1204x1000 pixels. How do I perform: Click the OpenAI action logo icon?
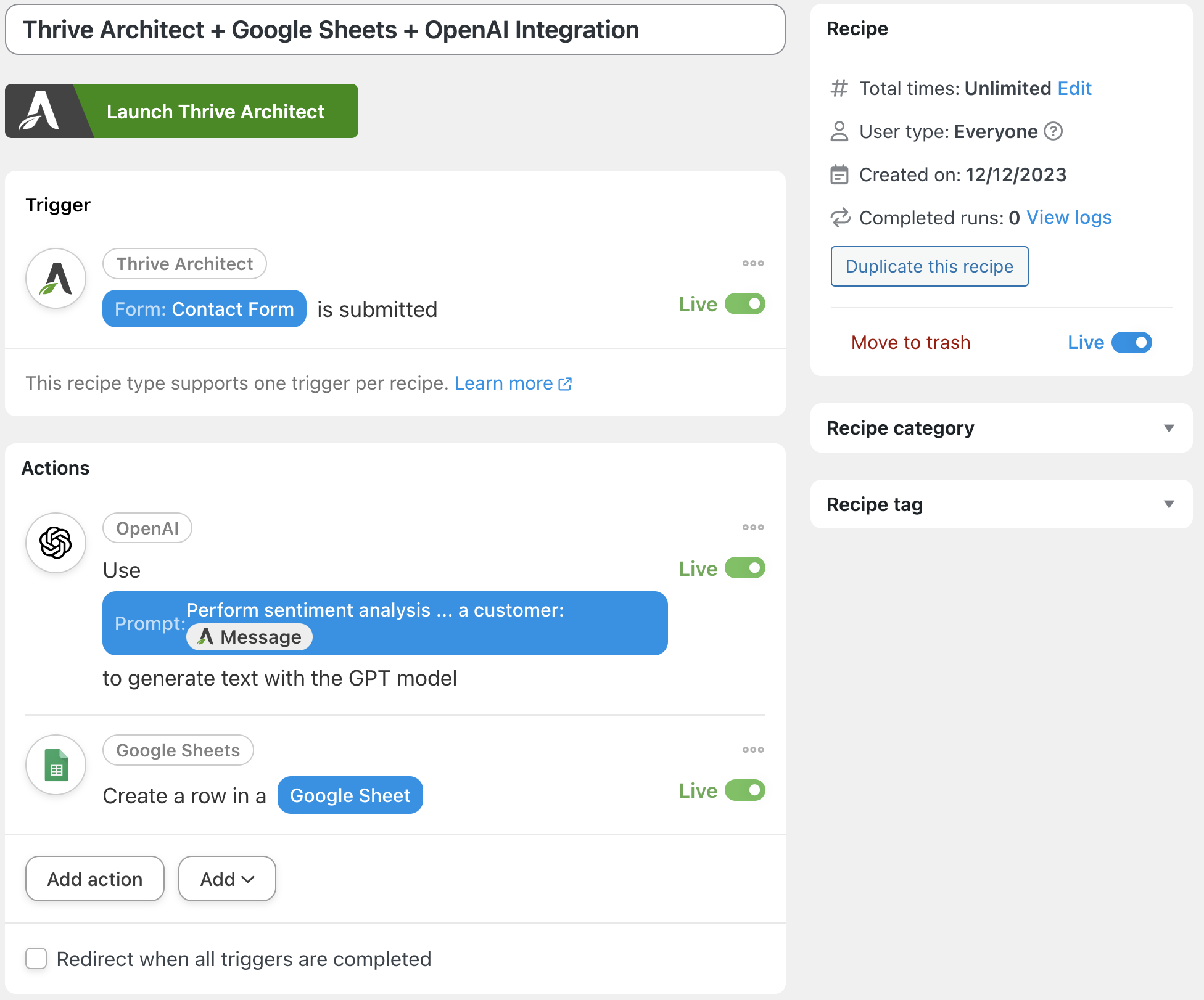click(56, 543)
